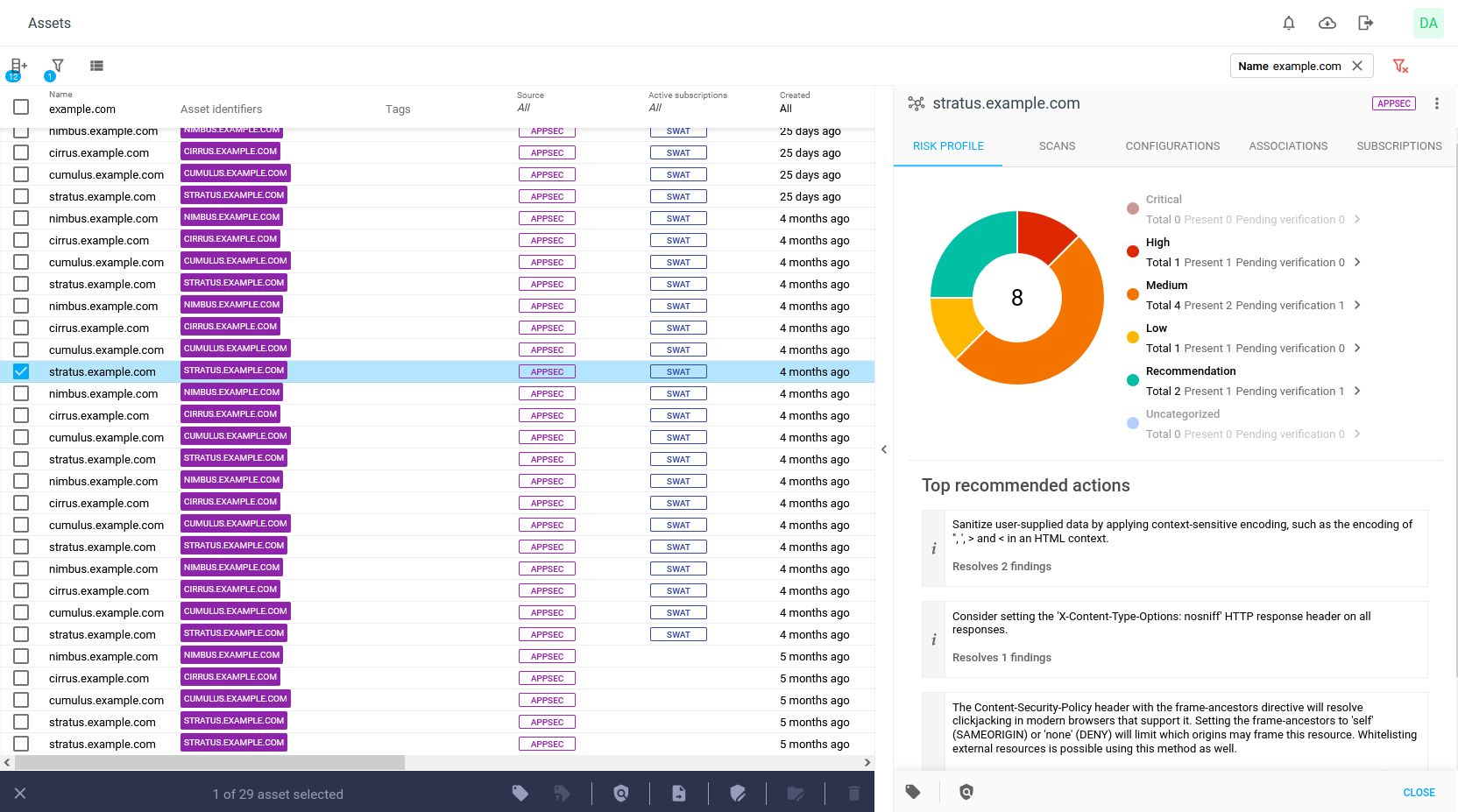Open the Associations tab
Viewport: 1458px width, 812px height.
[1287, 146]
